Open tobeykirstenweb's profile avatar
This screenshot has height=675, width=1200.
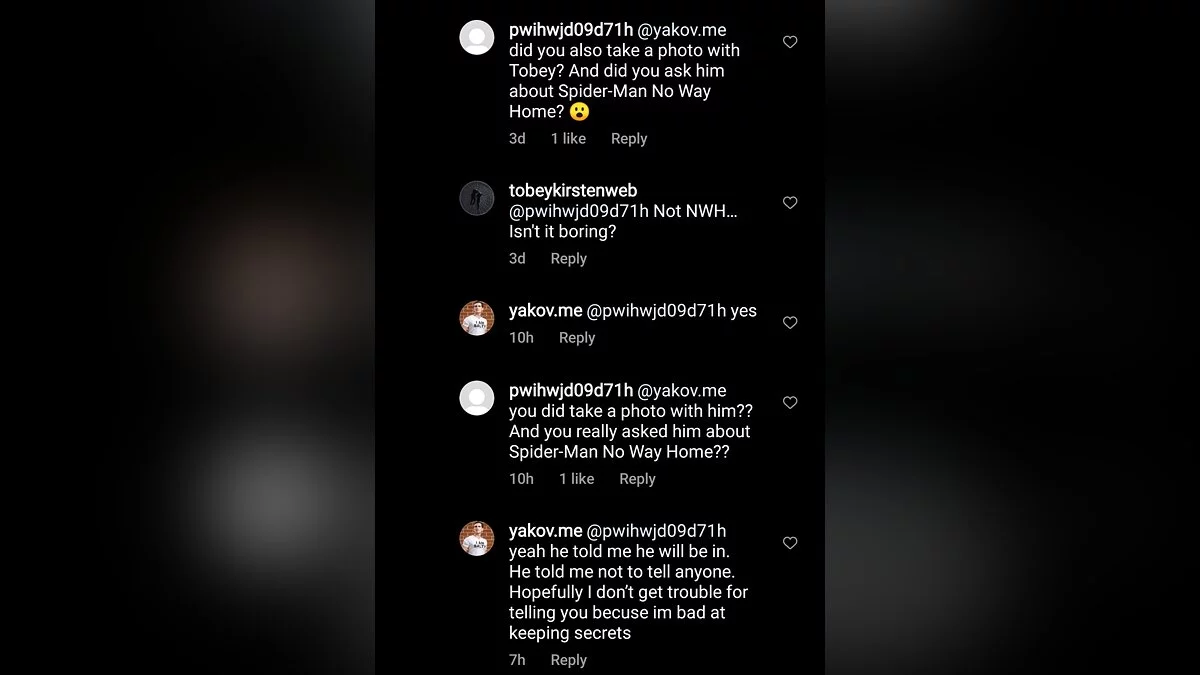[x=477, y=198]
